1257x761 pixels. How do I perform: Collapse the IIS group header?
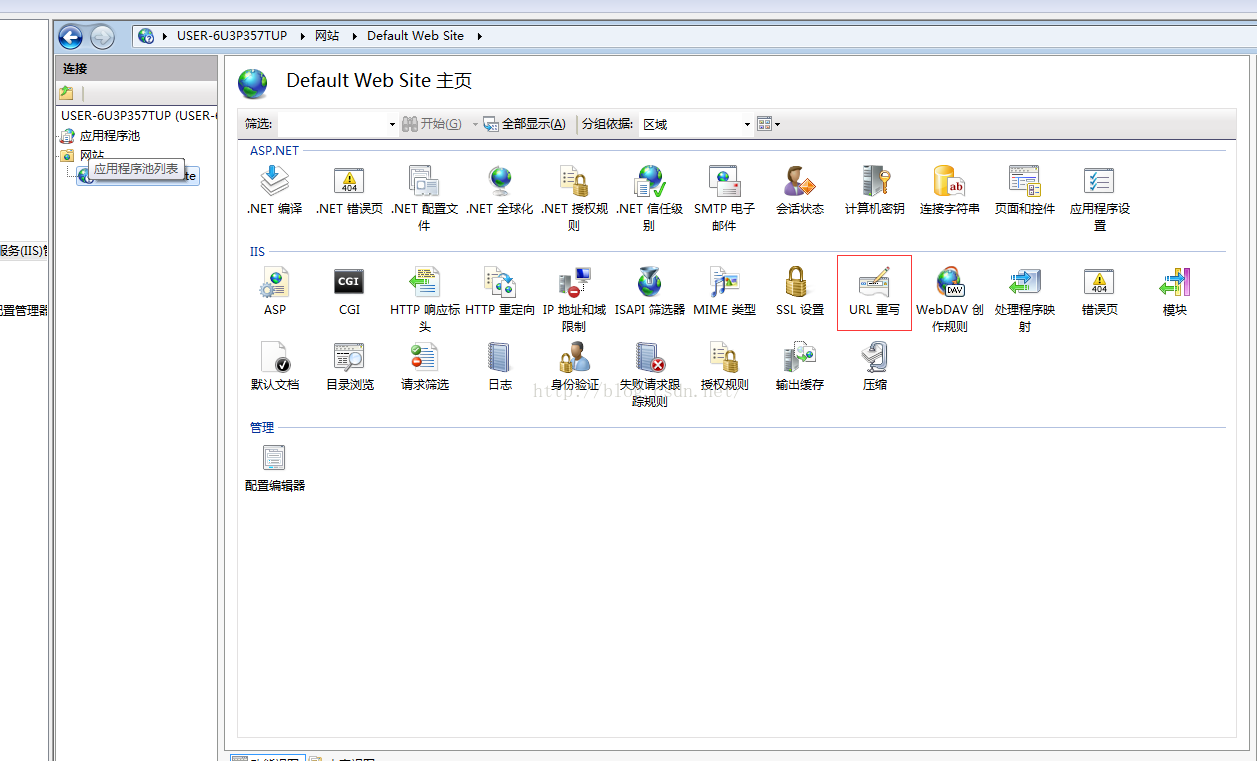pos(257,251)
